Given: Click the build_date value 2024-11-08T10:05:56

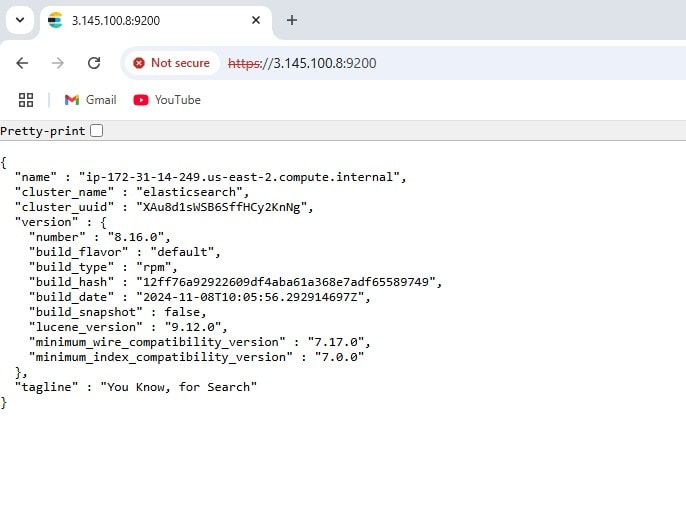Looking at the screenshot, I should coord(250,297).
